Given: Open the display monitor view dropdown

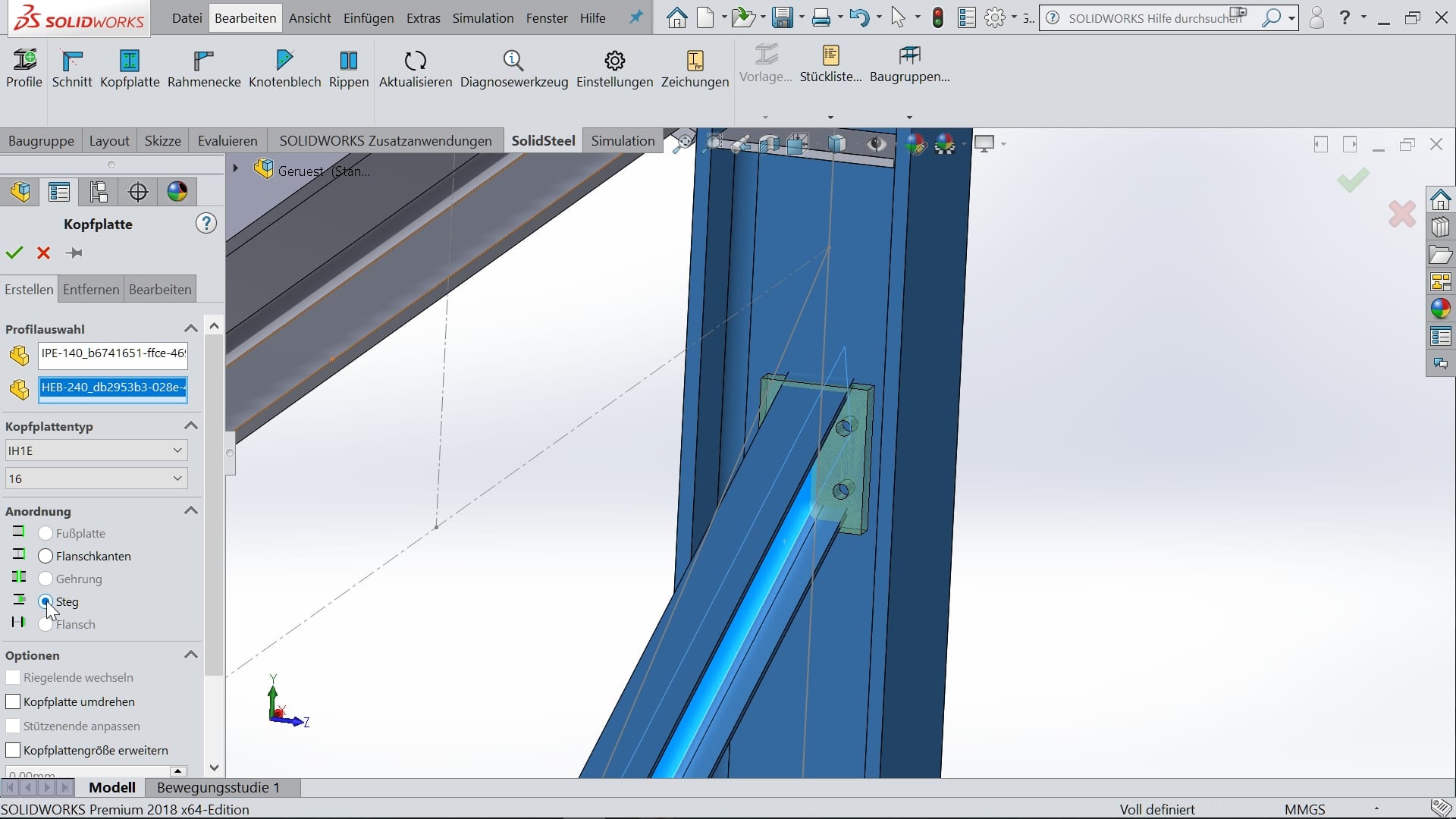Looking at the screenshot, I should 1003,144.
